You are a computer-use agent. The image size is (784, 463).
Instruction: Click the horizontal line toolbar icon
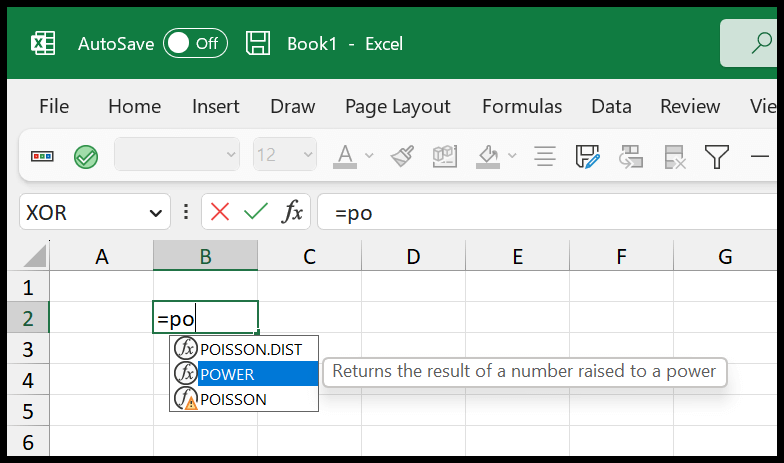coord(760,156)
